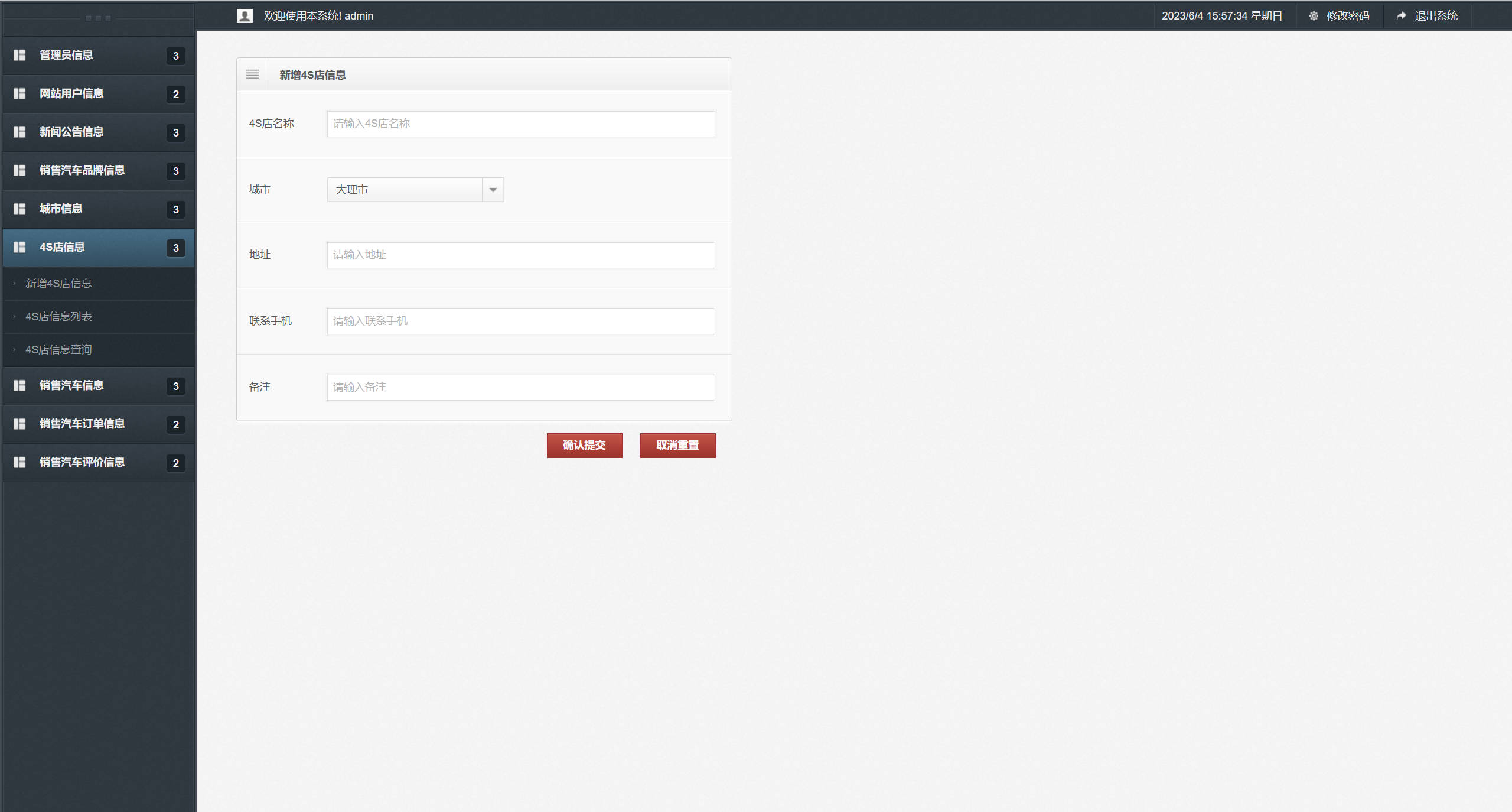
Task: Click the arrow icon for 退出系统
Action: coord(1401,16)
